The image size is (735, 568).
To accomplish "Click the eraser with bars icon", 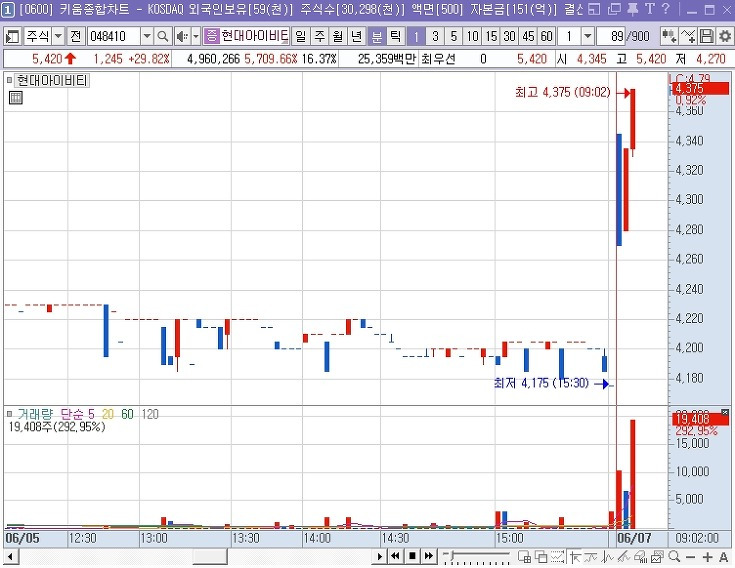I will tap(640, 557).
